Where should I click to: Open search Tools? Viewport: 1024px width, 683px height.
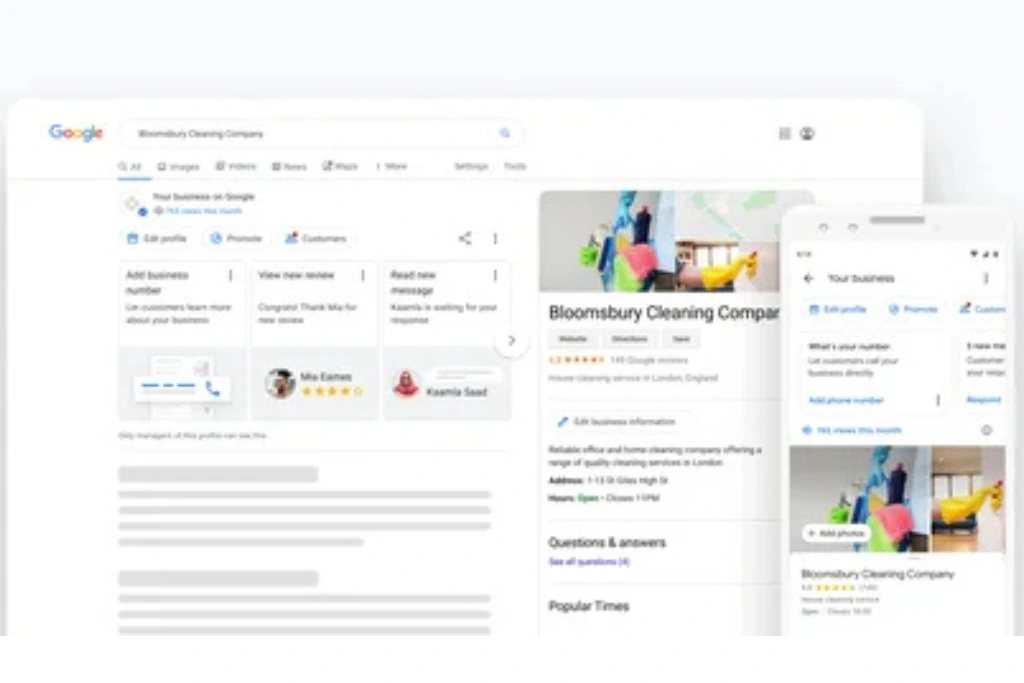tap(515, 167)
